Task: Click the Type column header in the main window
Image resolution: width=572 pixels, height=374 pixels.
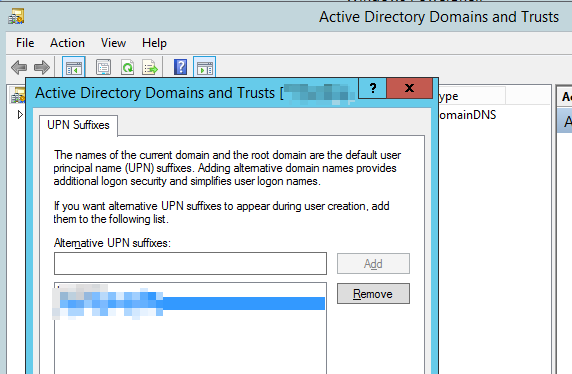Action: [x=472, y=96]
